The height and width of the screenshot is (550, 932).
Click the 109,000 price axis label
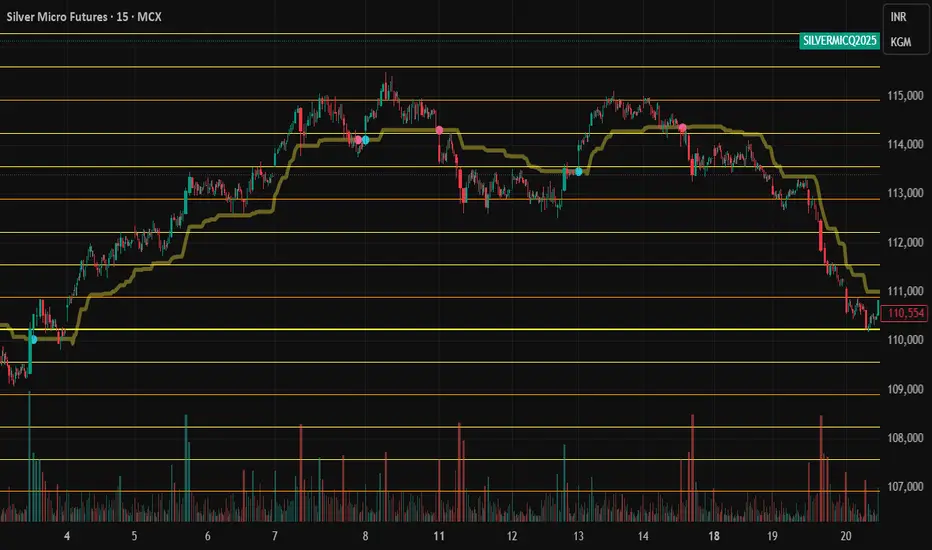(905, 389)
